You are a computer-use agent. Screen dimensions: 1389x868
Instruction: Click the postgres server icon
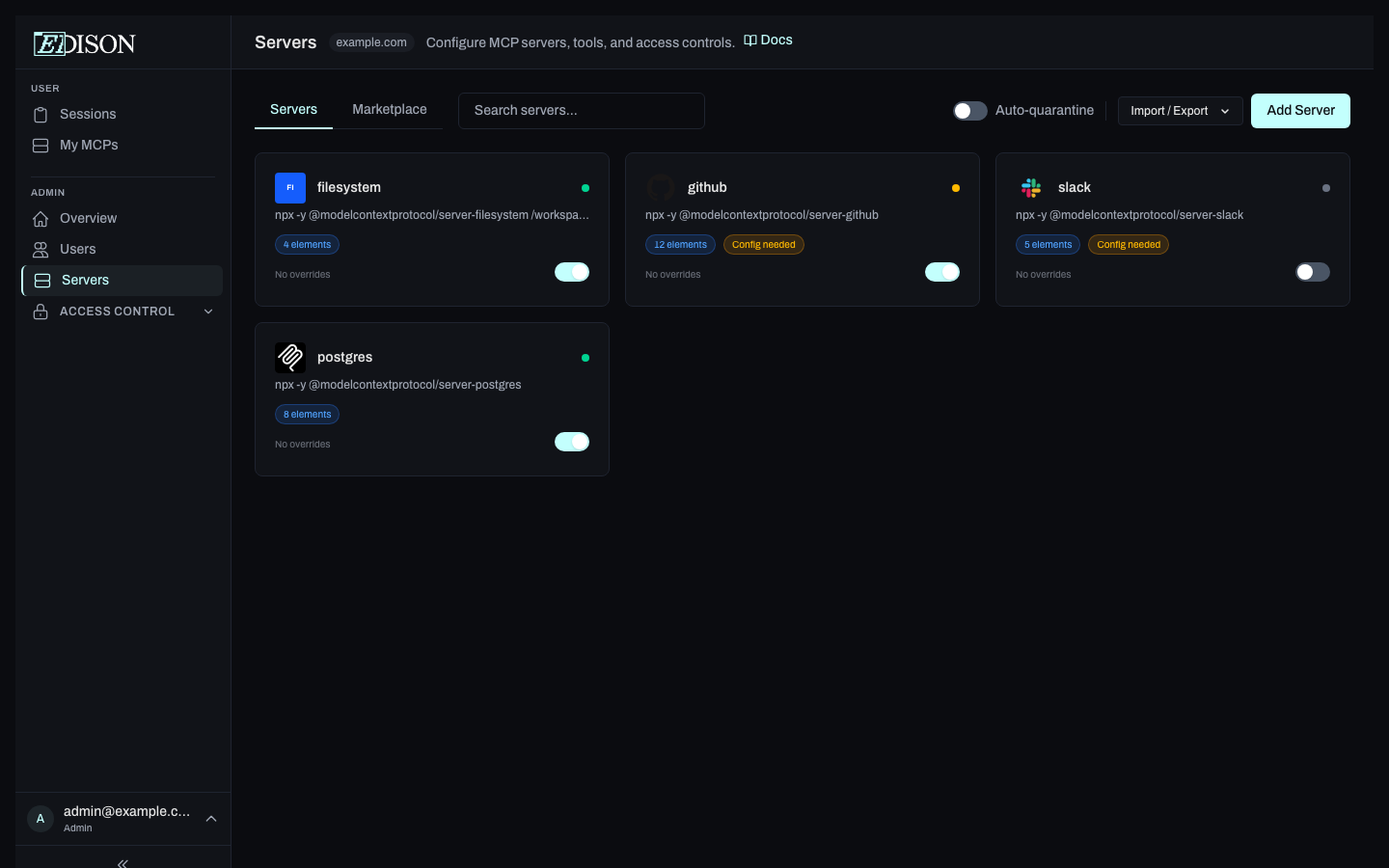pos(290,358)
